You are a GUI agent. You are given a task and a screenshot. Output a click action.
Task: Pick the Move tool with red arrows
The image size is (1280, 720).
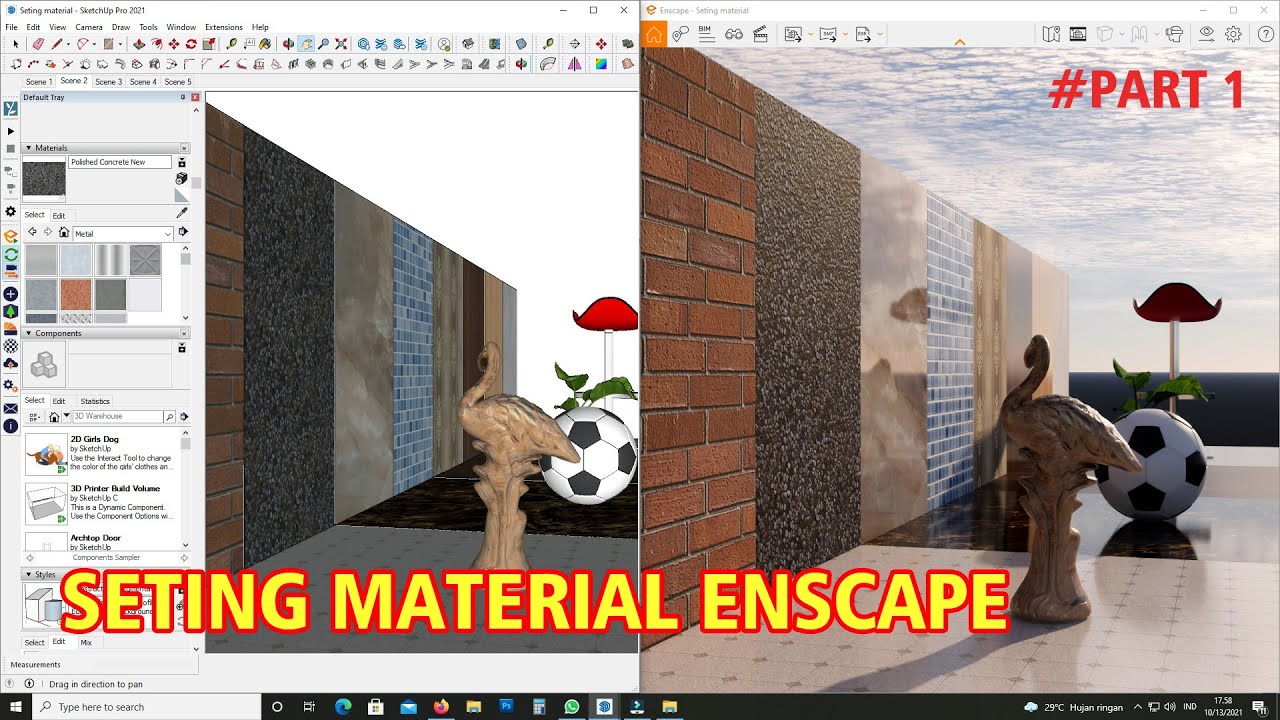coord(173,44)
